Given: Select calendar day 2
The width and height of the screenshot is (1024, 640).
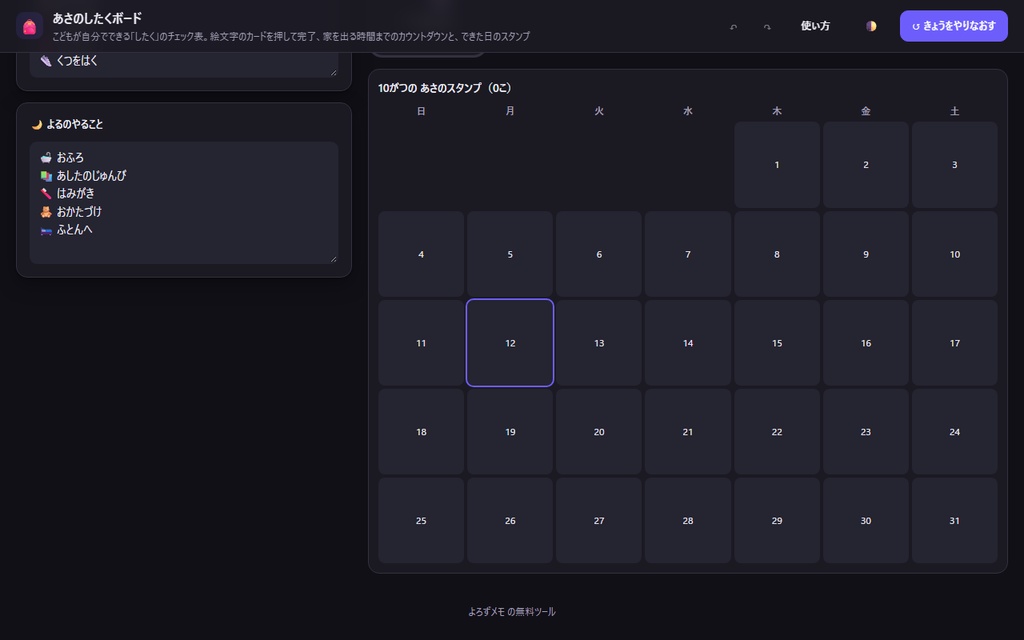Looking at the screenshot, I should tap(865, 165).
